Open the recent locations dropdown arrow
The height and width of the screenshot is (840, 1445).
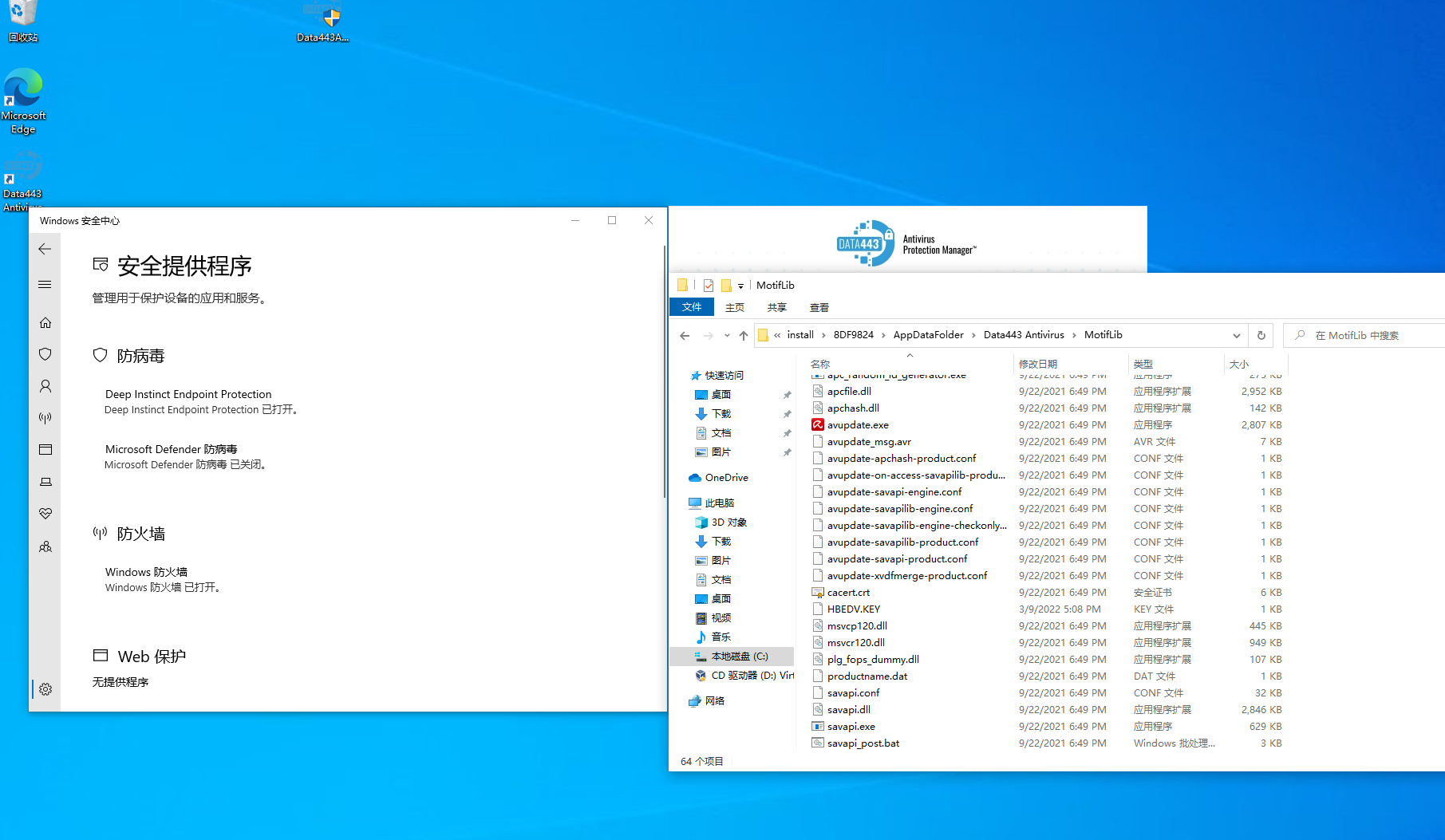click(727, 335)
